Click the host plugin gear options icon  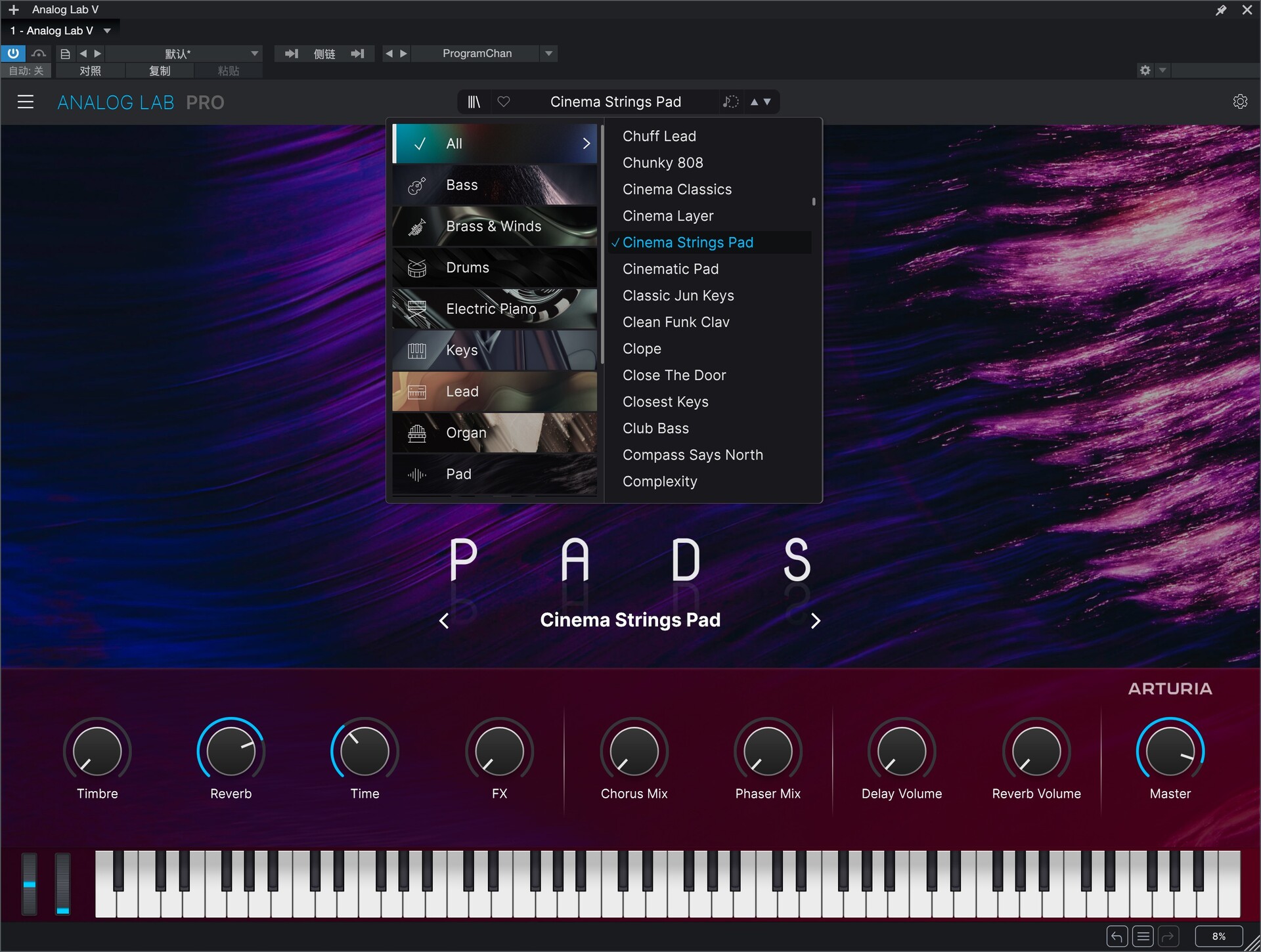coord(1145,70)
